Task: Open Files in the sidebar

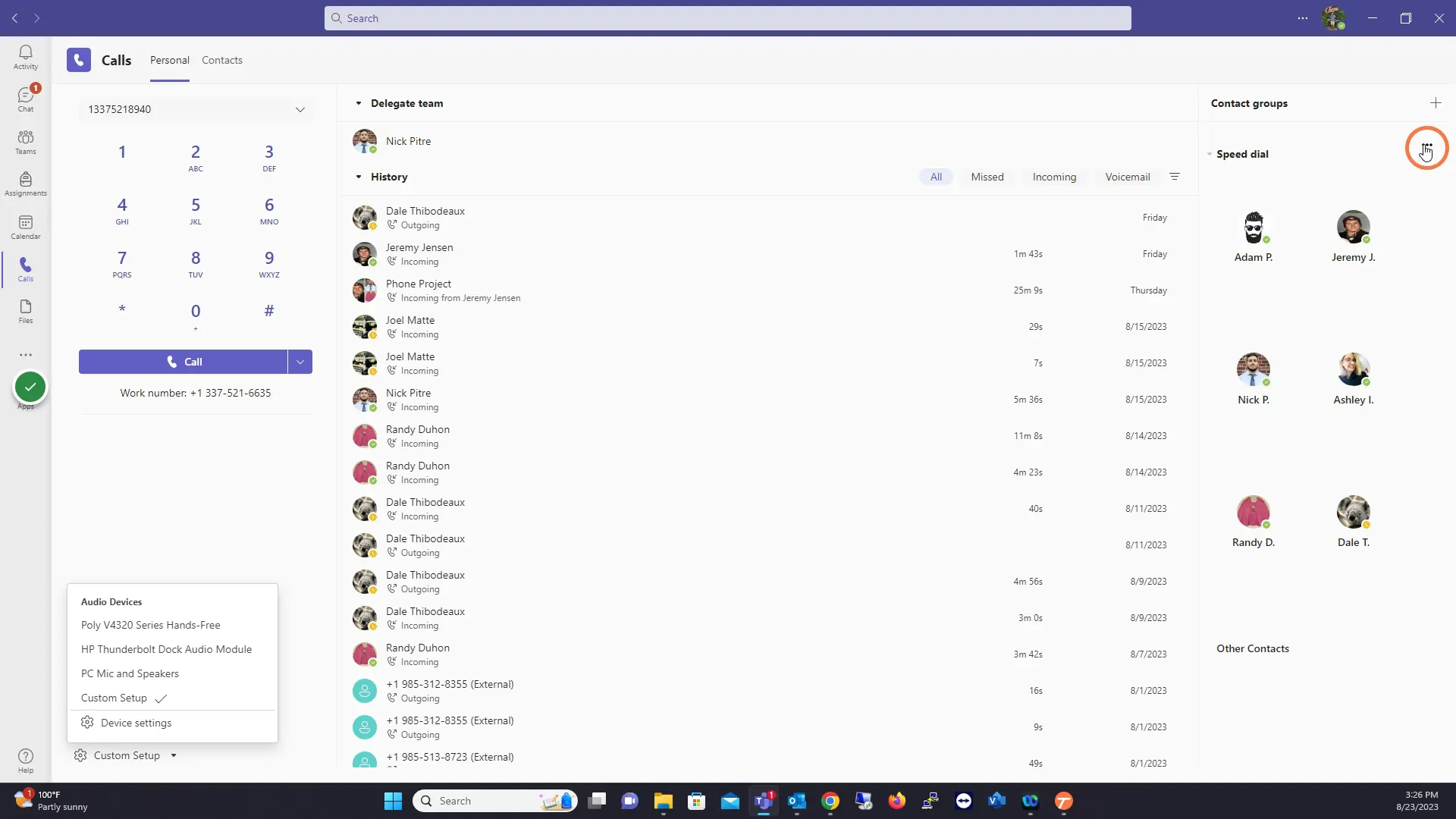Action: [x=25, y=311]
